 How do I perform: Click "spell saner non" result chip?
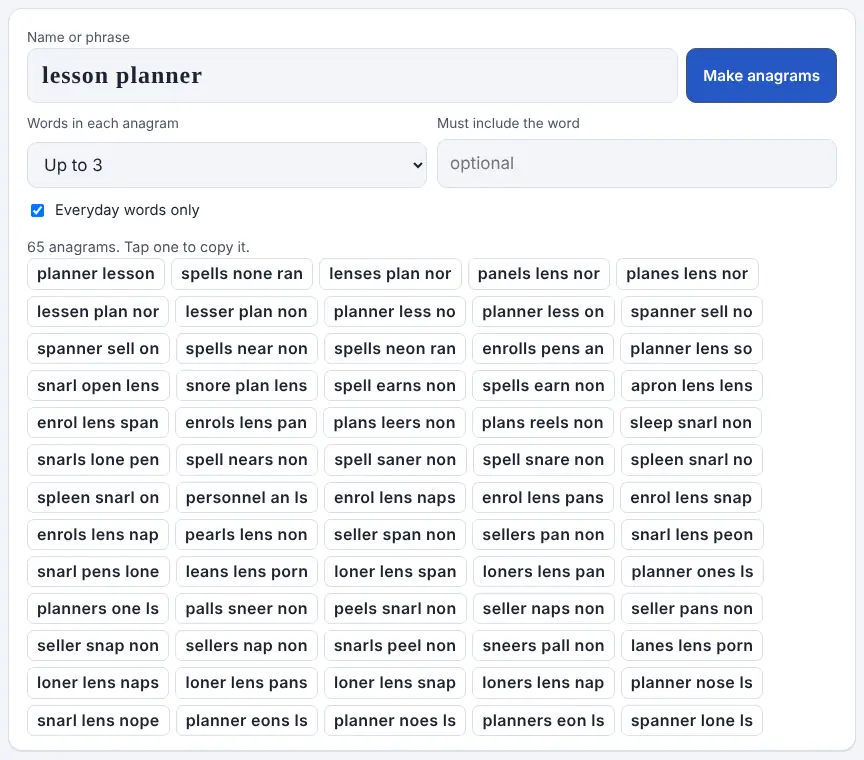tap(395, 460)
